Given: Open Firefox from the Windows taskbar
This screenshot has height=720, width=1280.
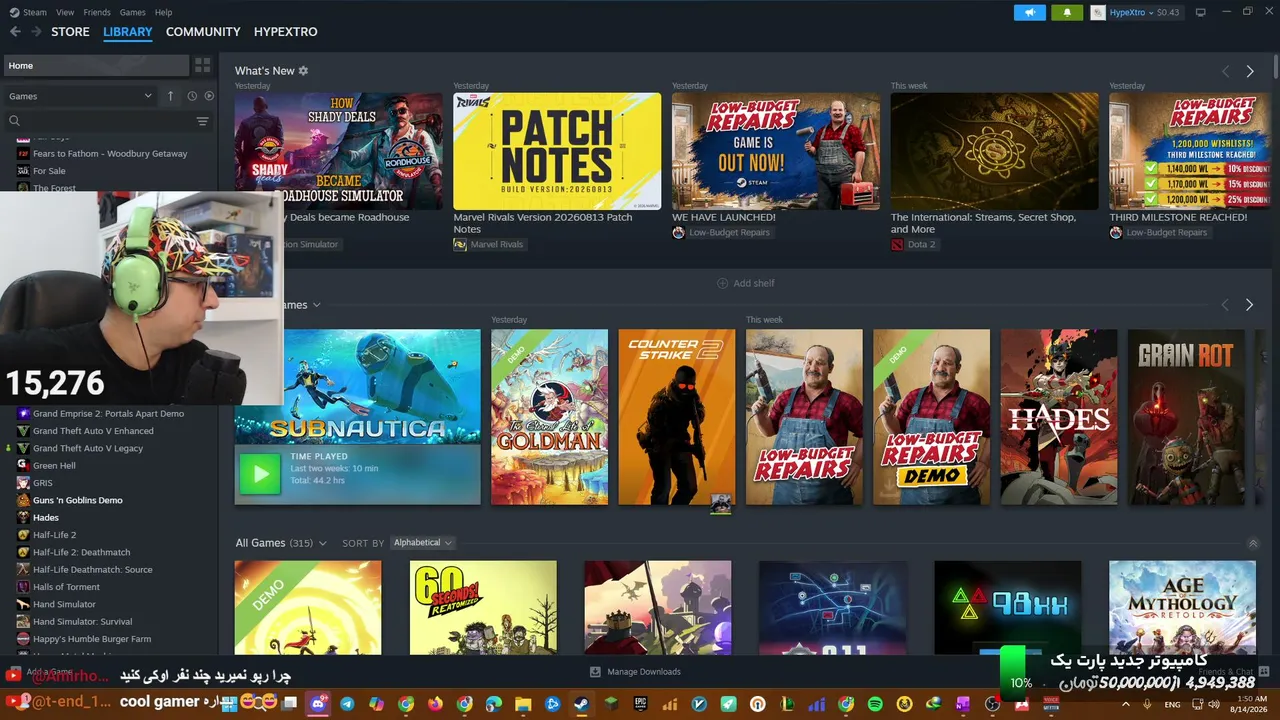Looking at the screenshot, I should [x=435, y=704].
